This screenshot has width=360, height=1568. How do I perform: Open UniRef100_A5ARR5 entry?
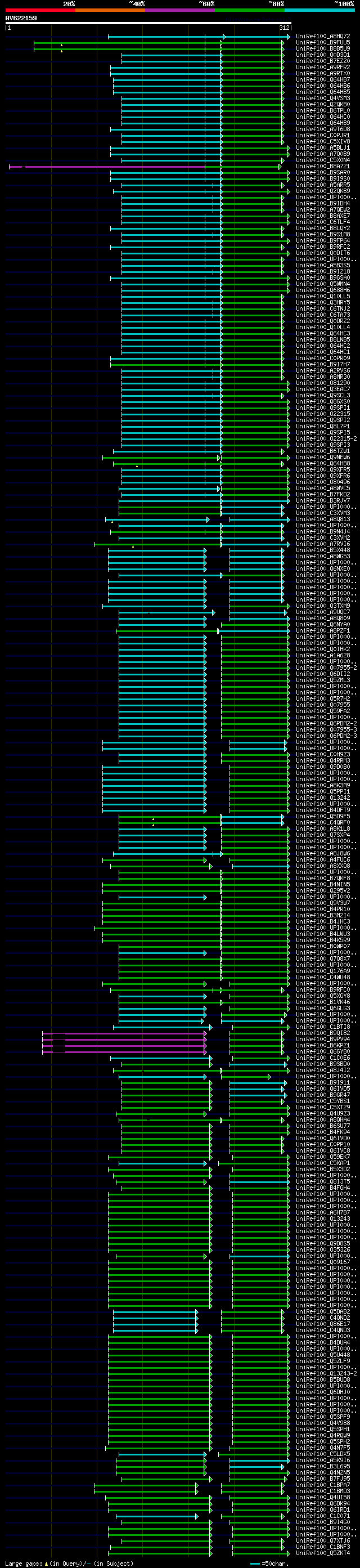tap(323, 185)
